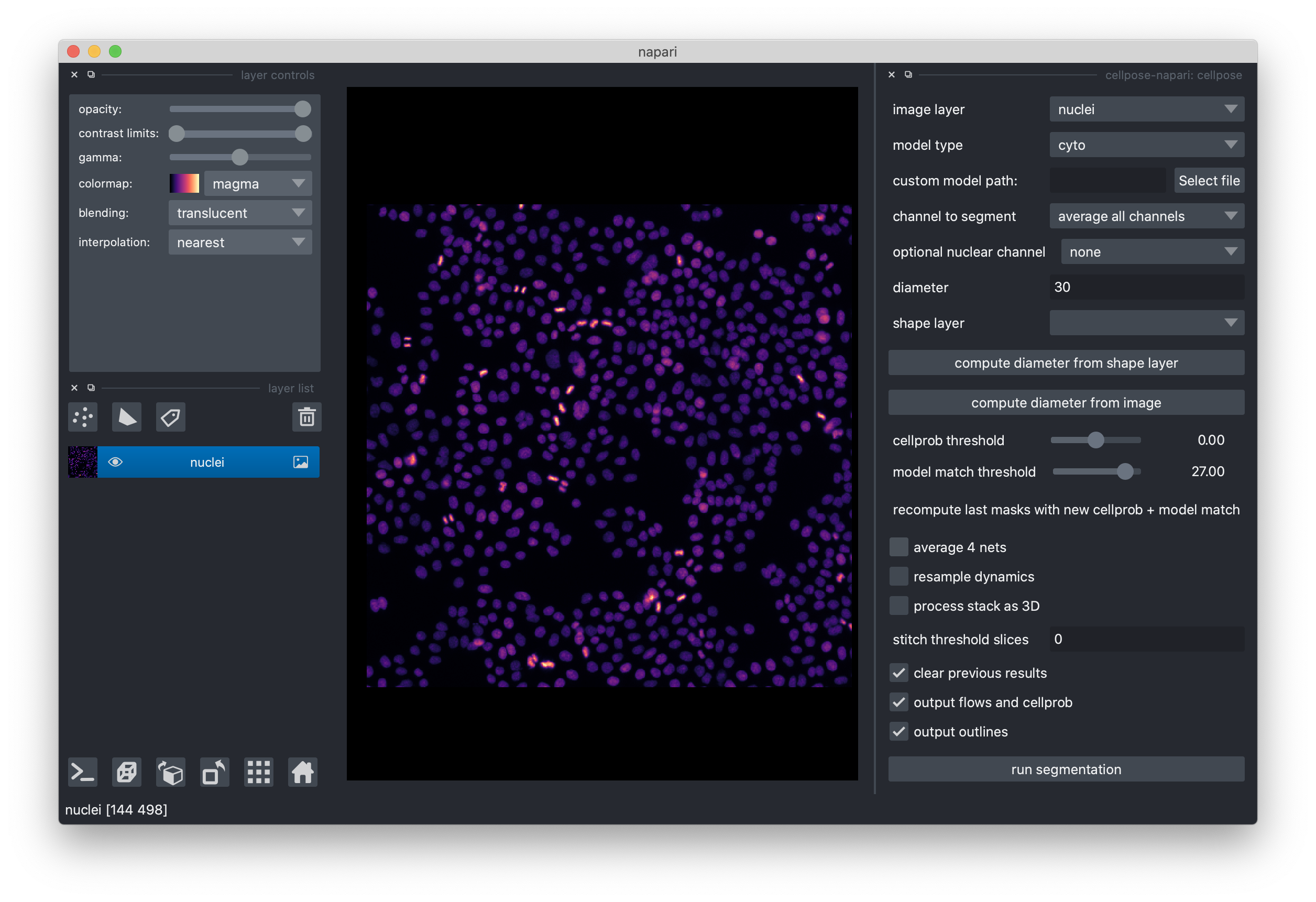Click the new labels layer icon

point(170,417)
